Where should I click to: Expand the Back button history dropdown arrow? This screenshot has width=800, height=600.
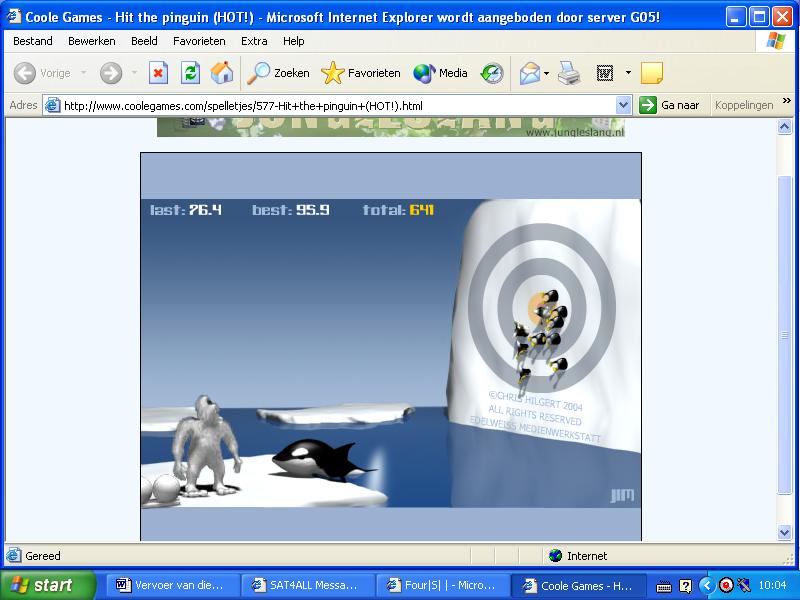coord(83,73)
